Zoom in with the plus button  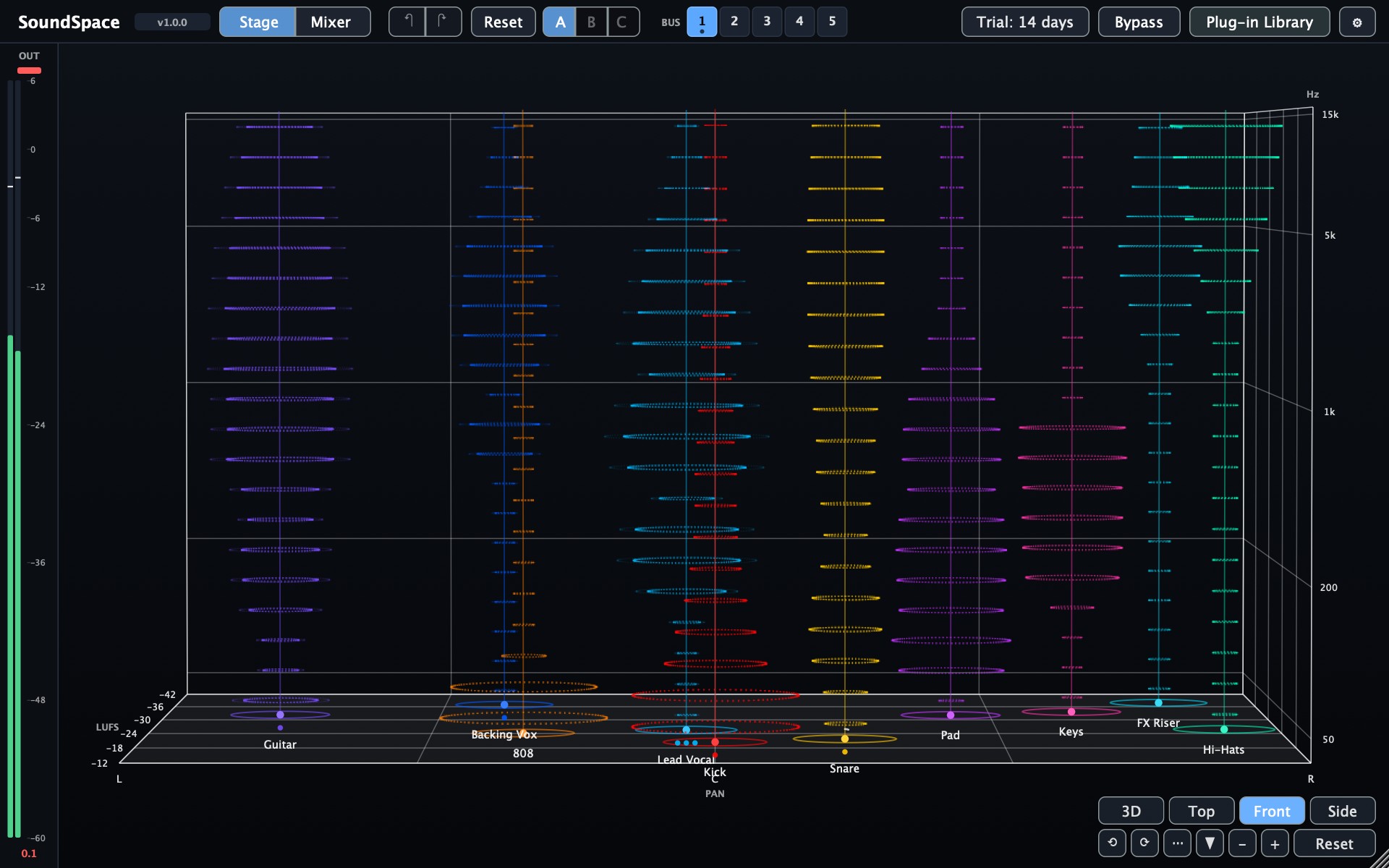[1275, 843]
